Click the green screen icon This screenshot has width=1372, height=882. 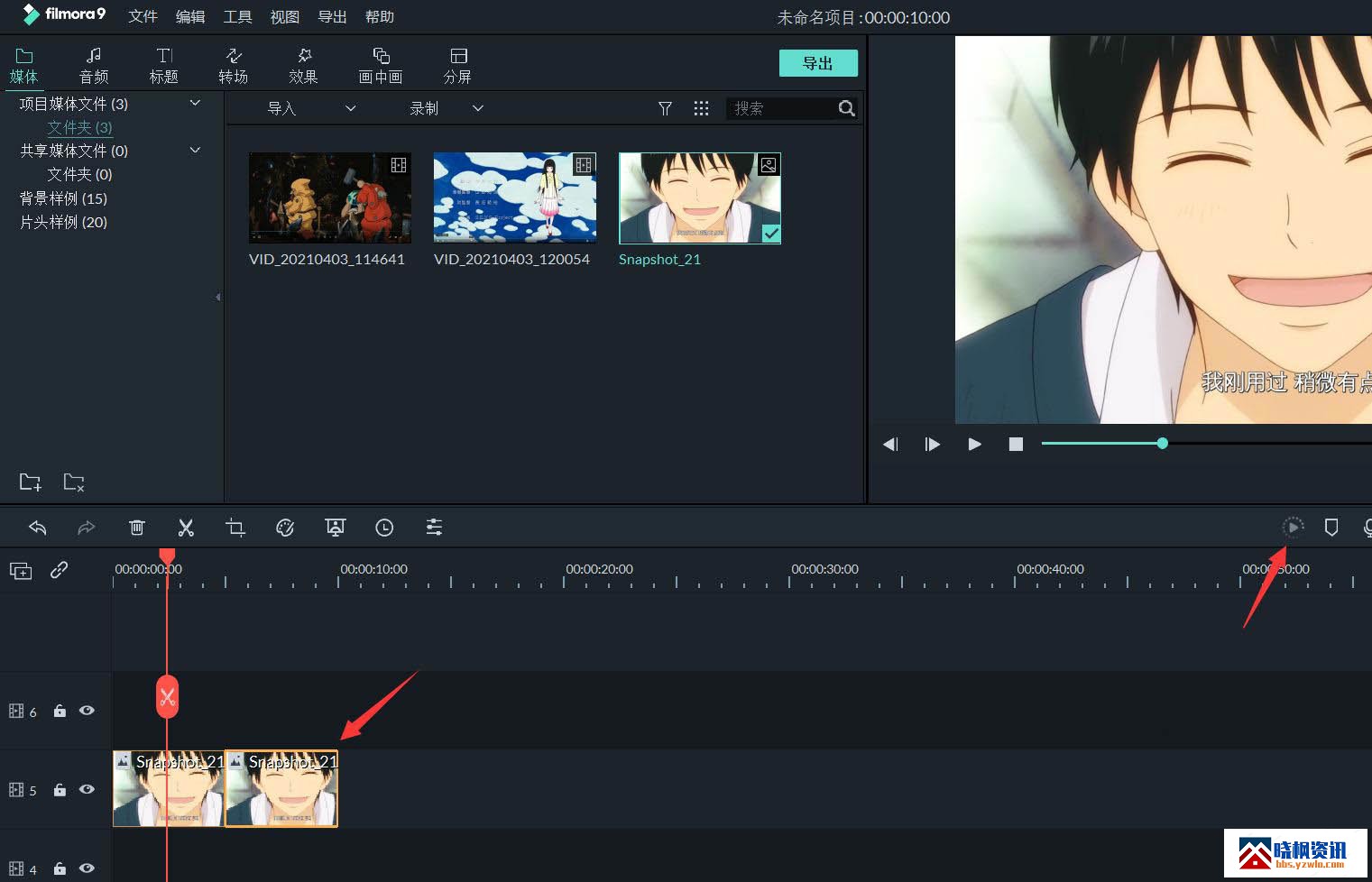[x=335, y=528]
